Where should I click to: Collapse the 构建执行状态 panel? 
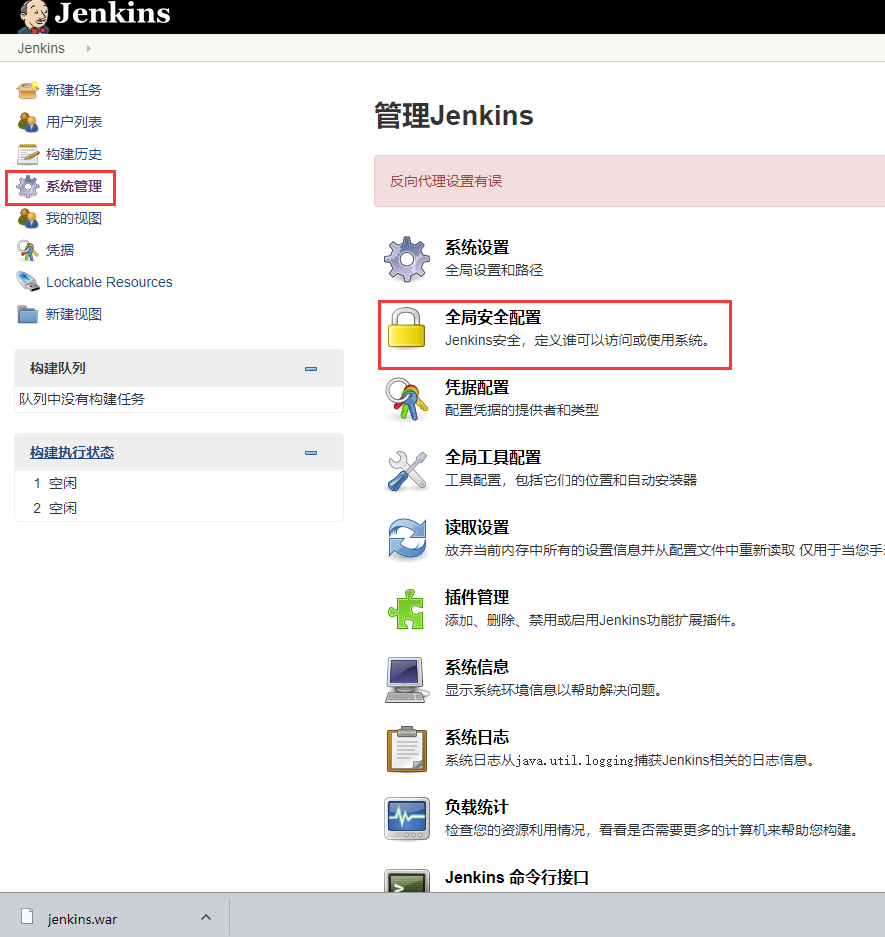tap(311, 453)
